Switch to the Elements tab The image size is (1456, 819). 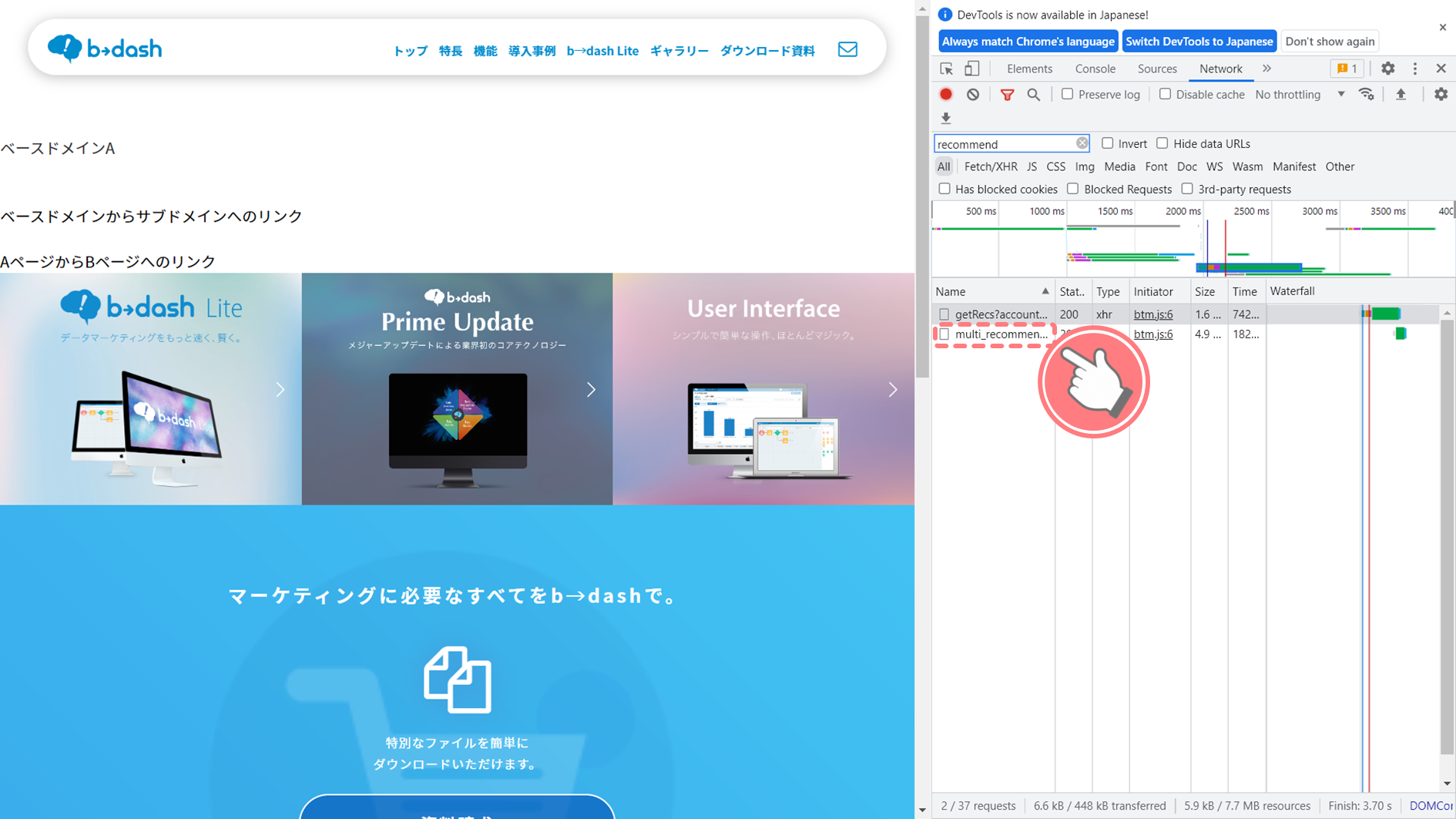[x=1029, y=69]
